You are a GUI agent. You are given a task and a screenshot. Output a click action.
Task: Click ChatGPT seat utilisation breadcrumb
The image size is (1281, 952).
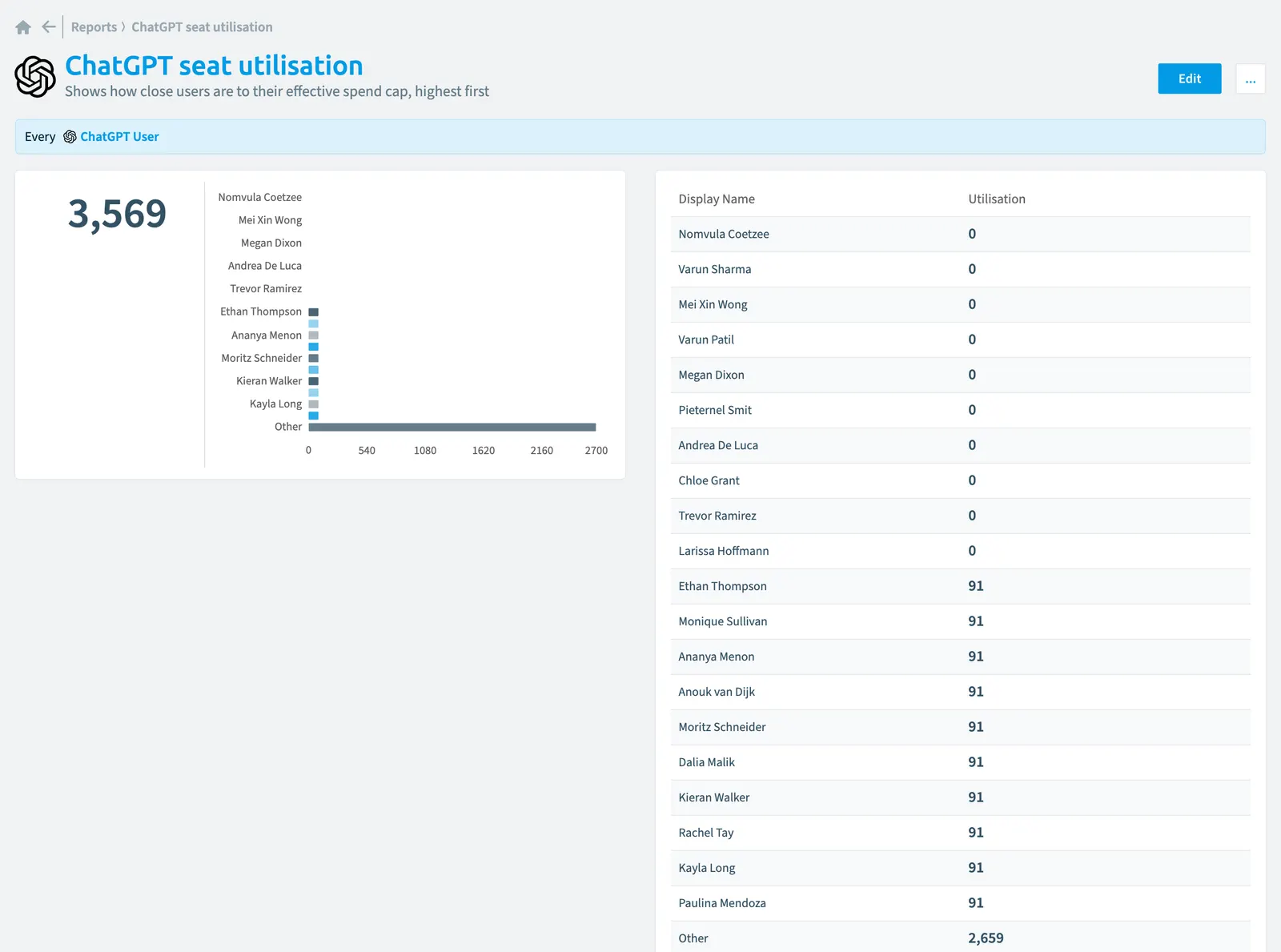click(202, 27)
